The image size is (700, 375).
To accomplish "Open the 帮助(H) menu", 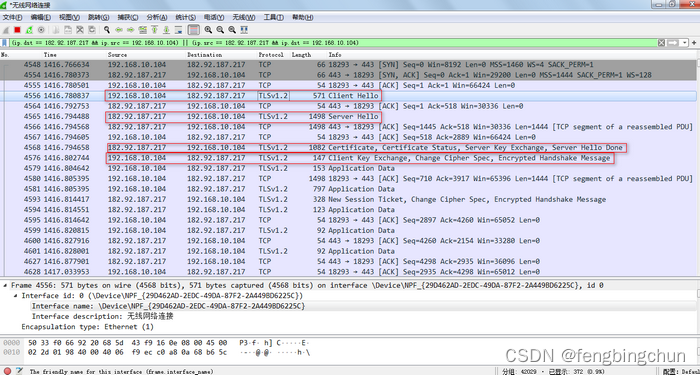I will [302, 17].
